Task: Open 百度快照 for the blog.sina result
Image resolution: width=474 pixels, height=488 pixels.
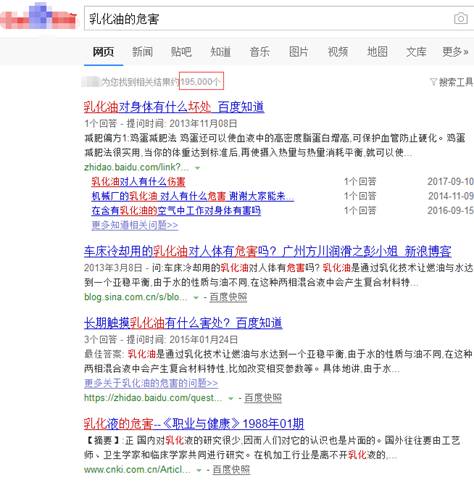Action: (228, 297)
